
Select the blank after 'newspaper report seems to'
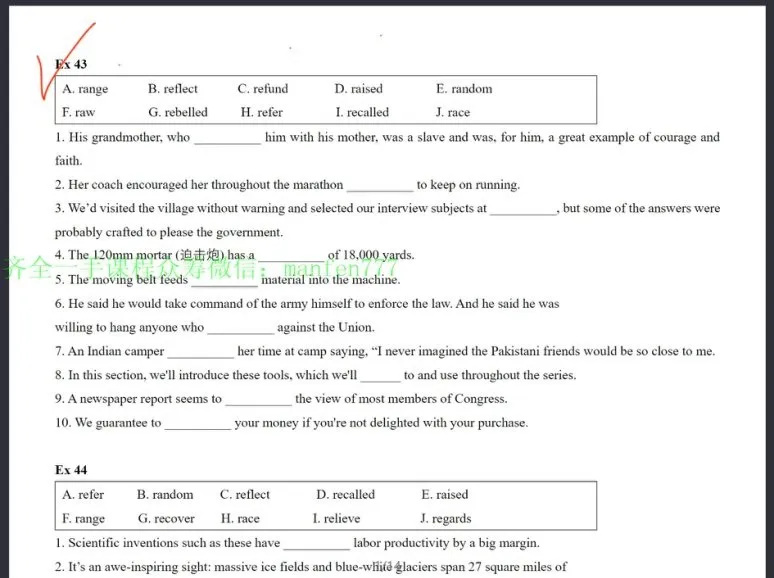point(259,400)
